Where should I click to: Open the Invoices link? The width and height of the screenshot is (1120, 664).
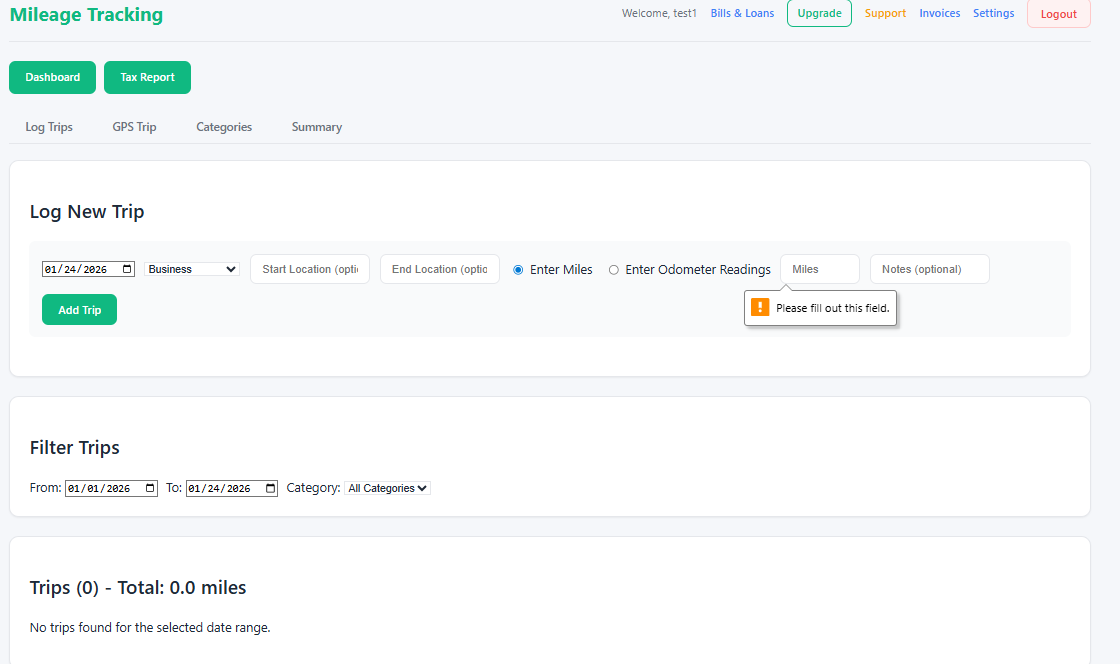[x=939, y=13]
